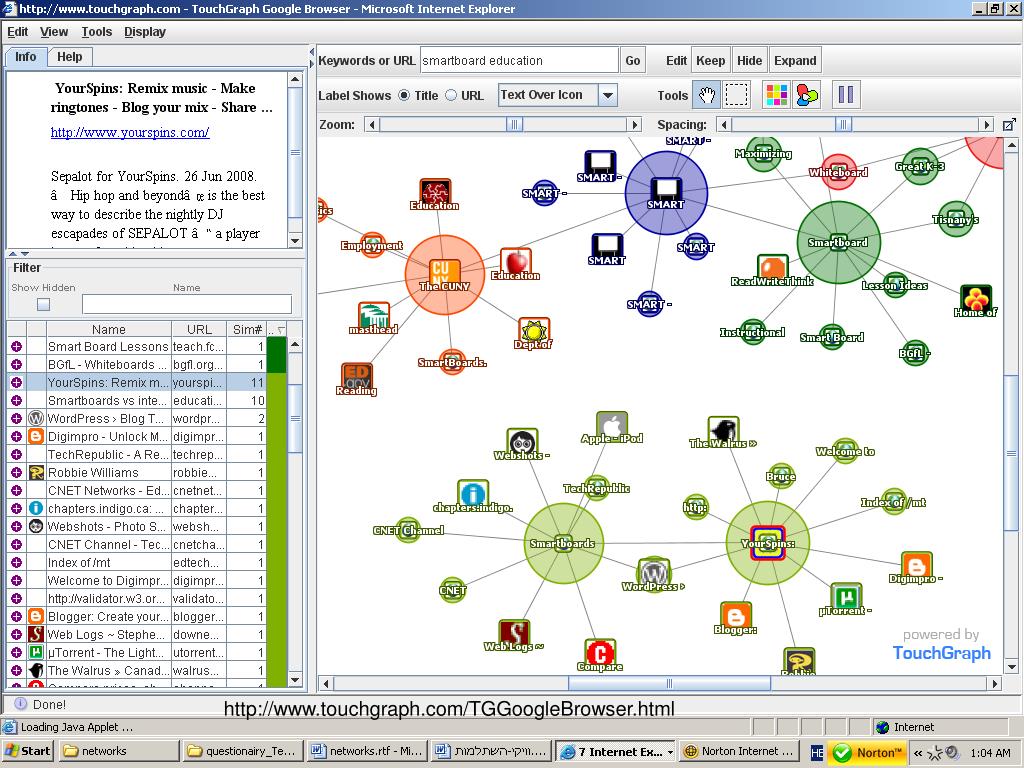The width and height of the screenshot is (1024, 768).
Task: Click the µTorrent node icon
Action: click(x=846, y=598)
